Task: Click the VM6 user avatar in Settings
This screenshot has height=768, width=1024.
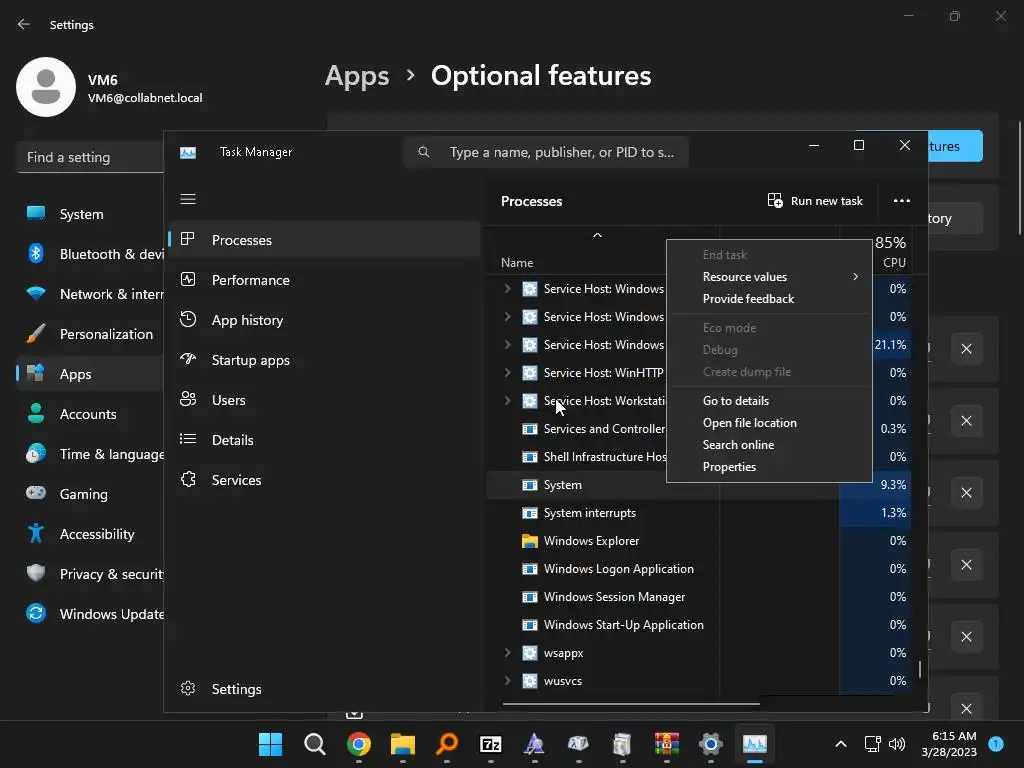Action: (46, 87)
